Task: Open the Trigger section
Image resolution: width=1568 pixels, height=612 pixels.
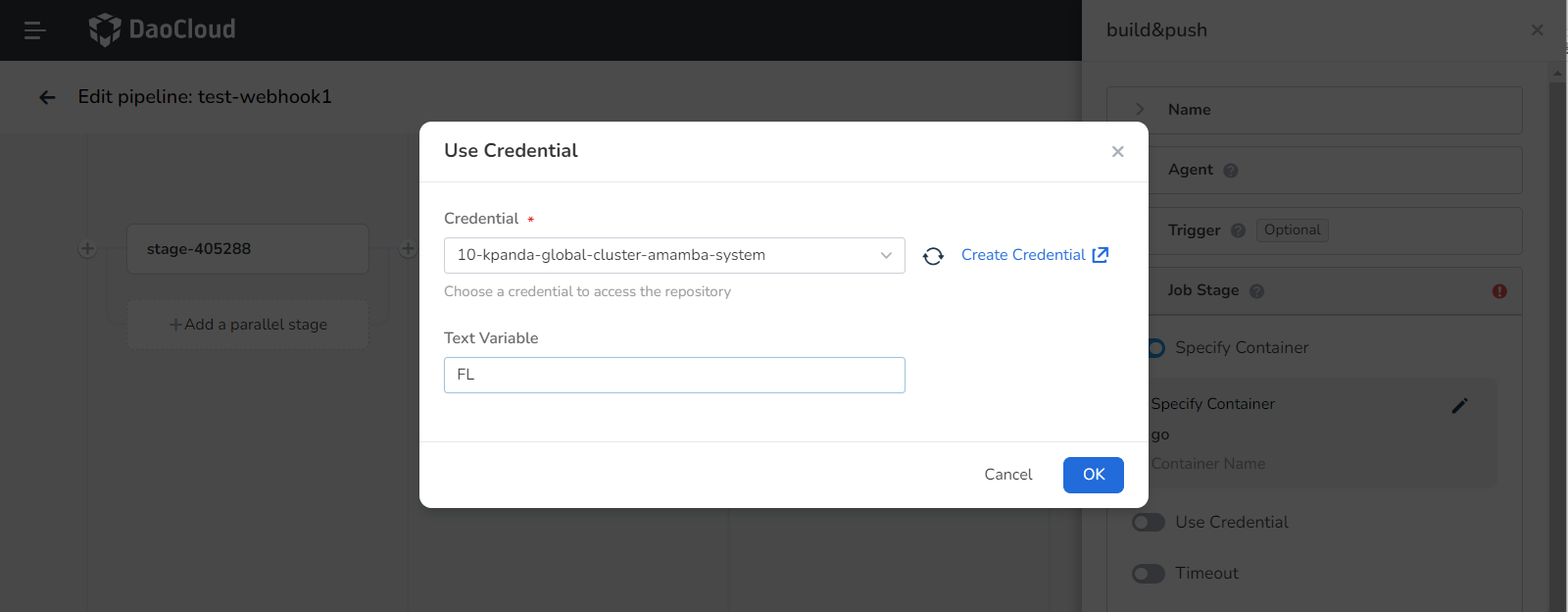Action: [x=1314, y=230]
